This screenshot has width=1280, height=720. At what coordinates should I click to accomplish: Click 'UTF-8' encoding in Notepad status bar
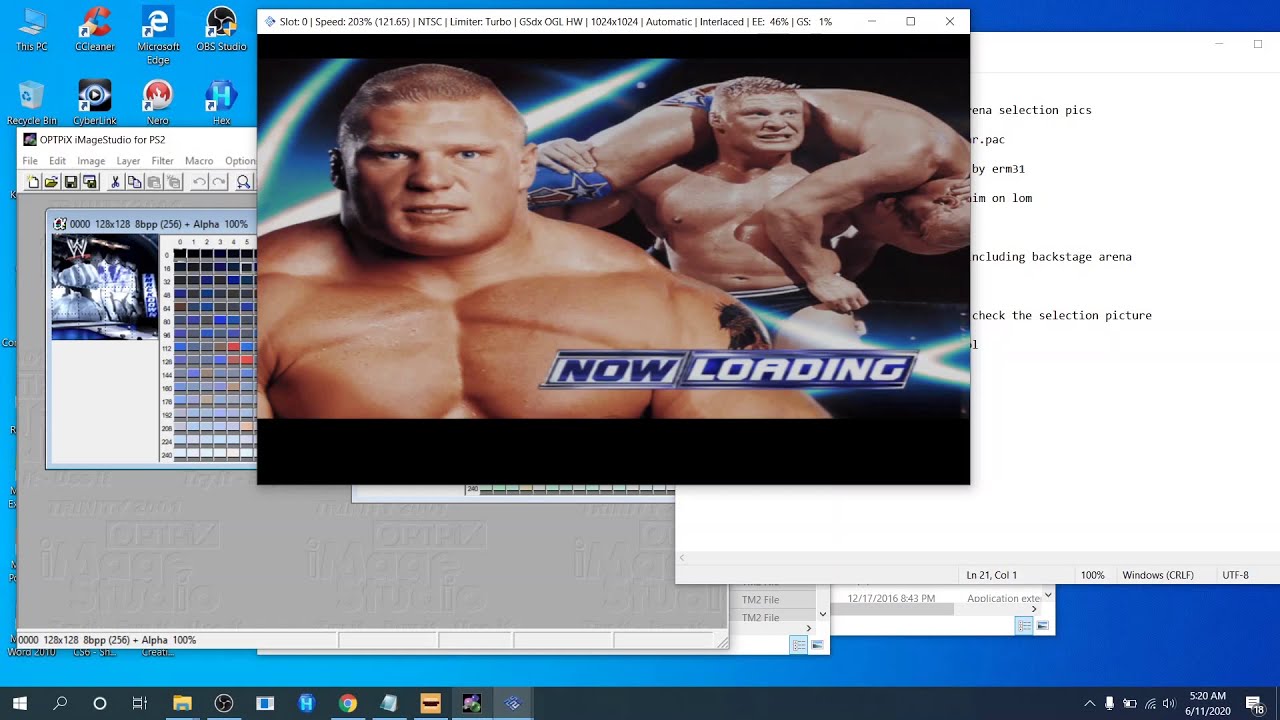pos(1235,575)
